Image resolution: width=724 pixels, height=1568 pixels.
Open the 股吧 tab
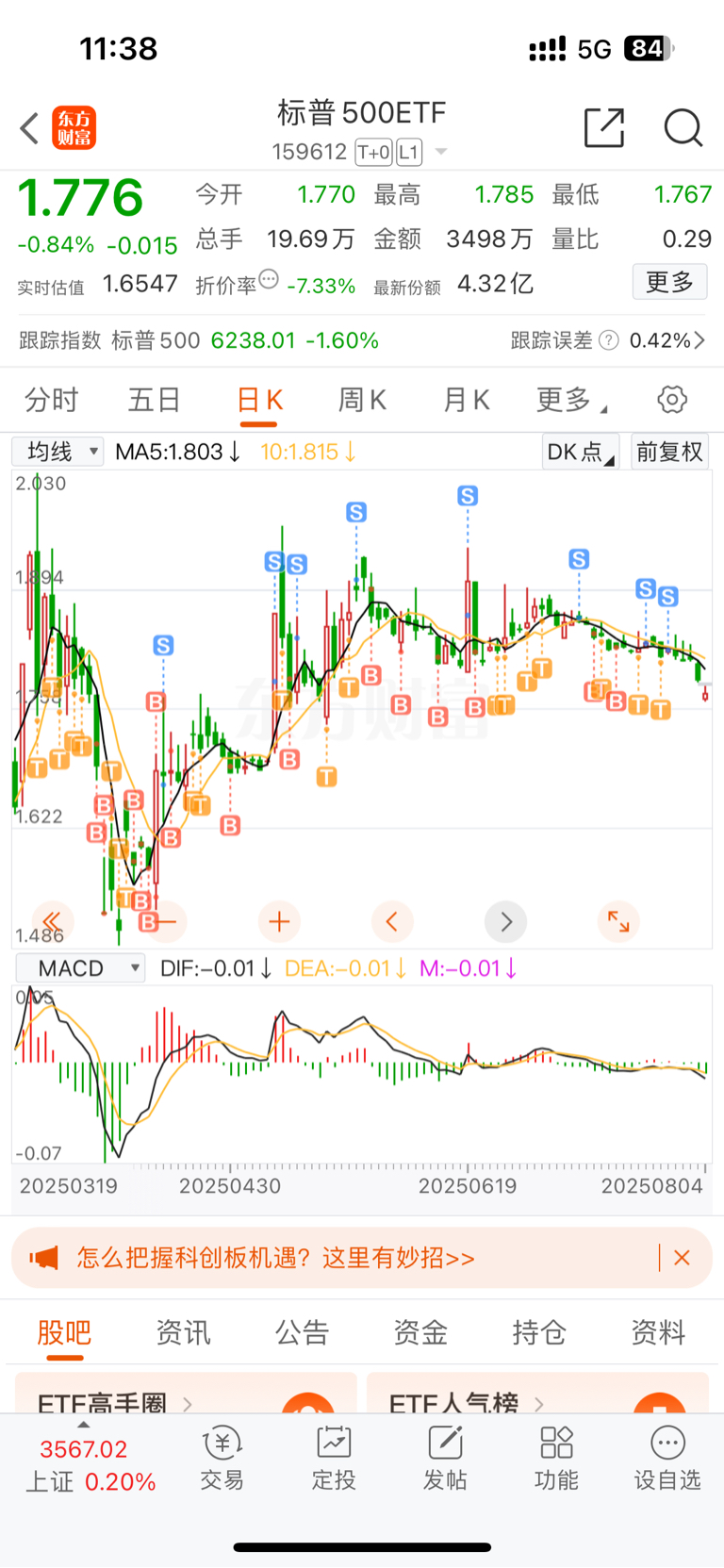(x=64, y=1332)
